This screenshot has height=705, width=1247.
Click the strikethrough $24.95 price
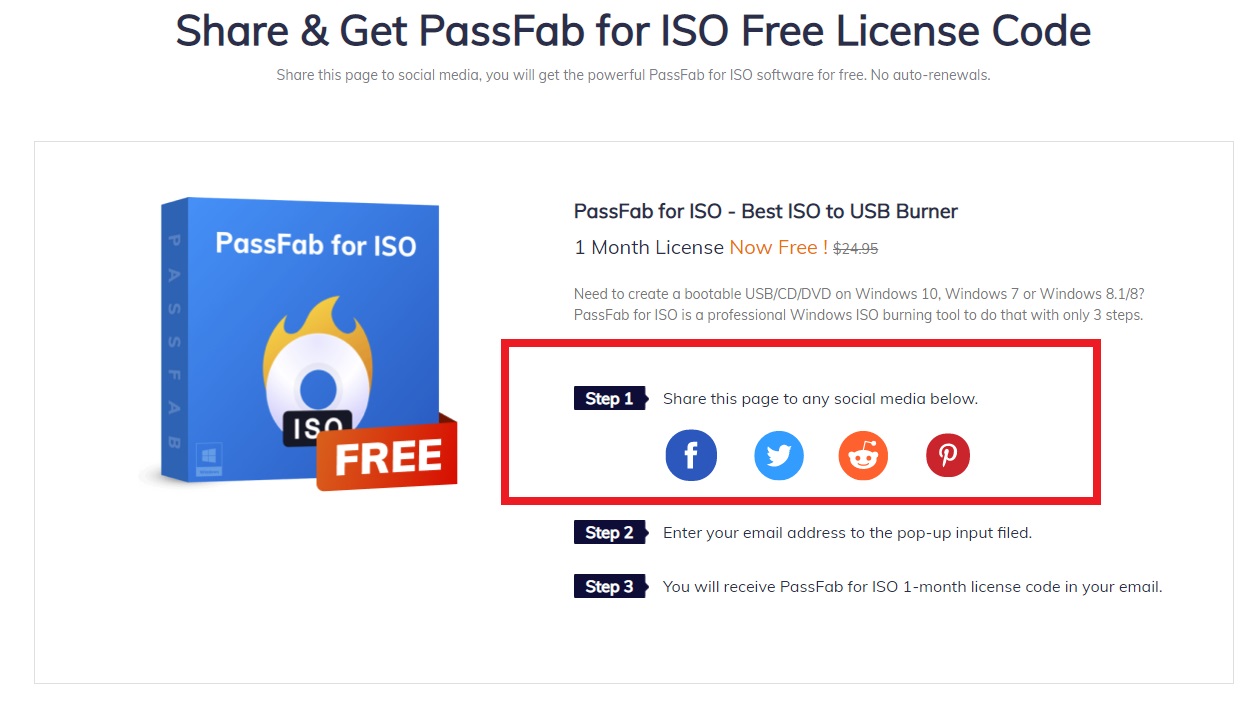[x=853, y=247]
